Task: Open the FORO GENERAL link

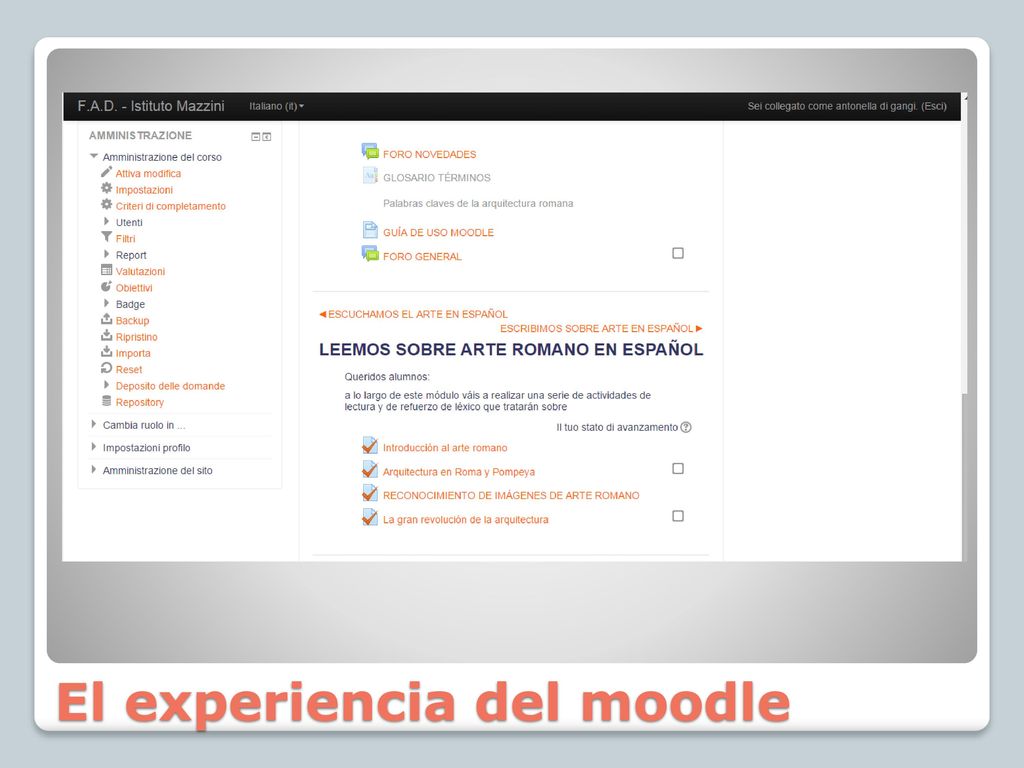Action: click(422, 257)
